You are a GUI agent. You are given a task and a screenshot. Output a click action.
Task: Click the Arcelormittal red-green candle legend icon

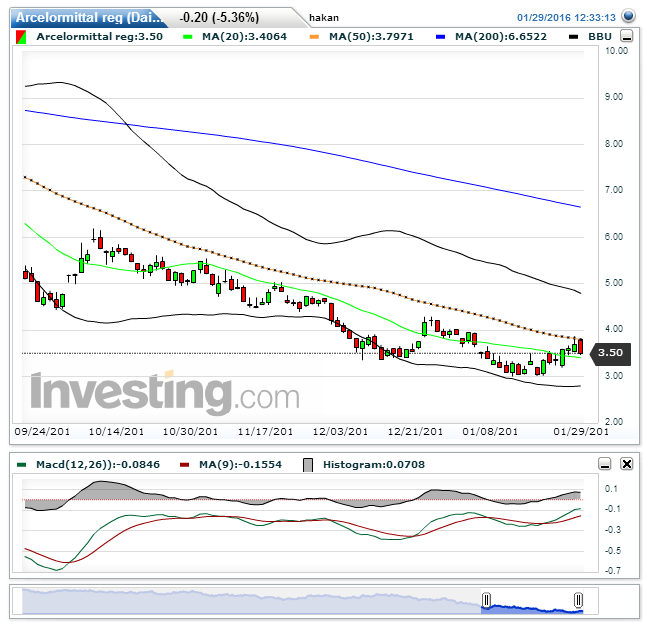coord(21,37)
